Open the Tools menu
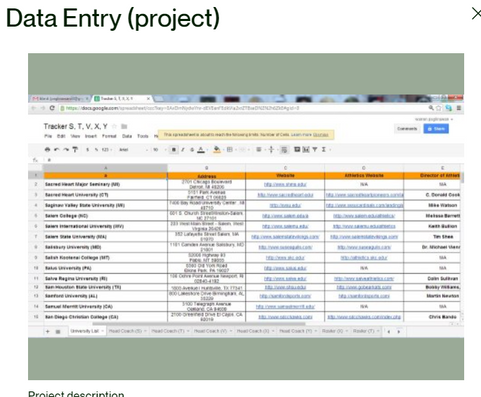The width and height of the screenshot is (481, 397). click(143, 136)
